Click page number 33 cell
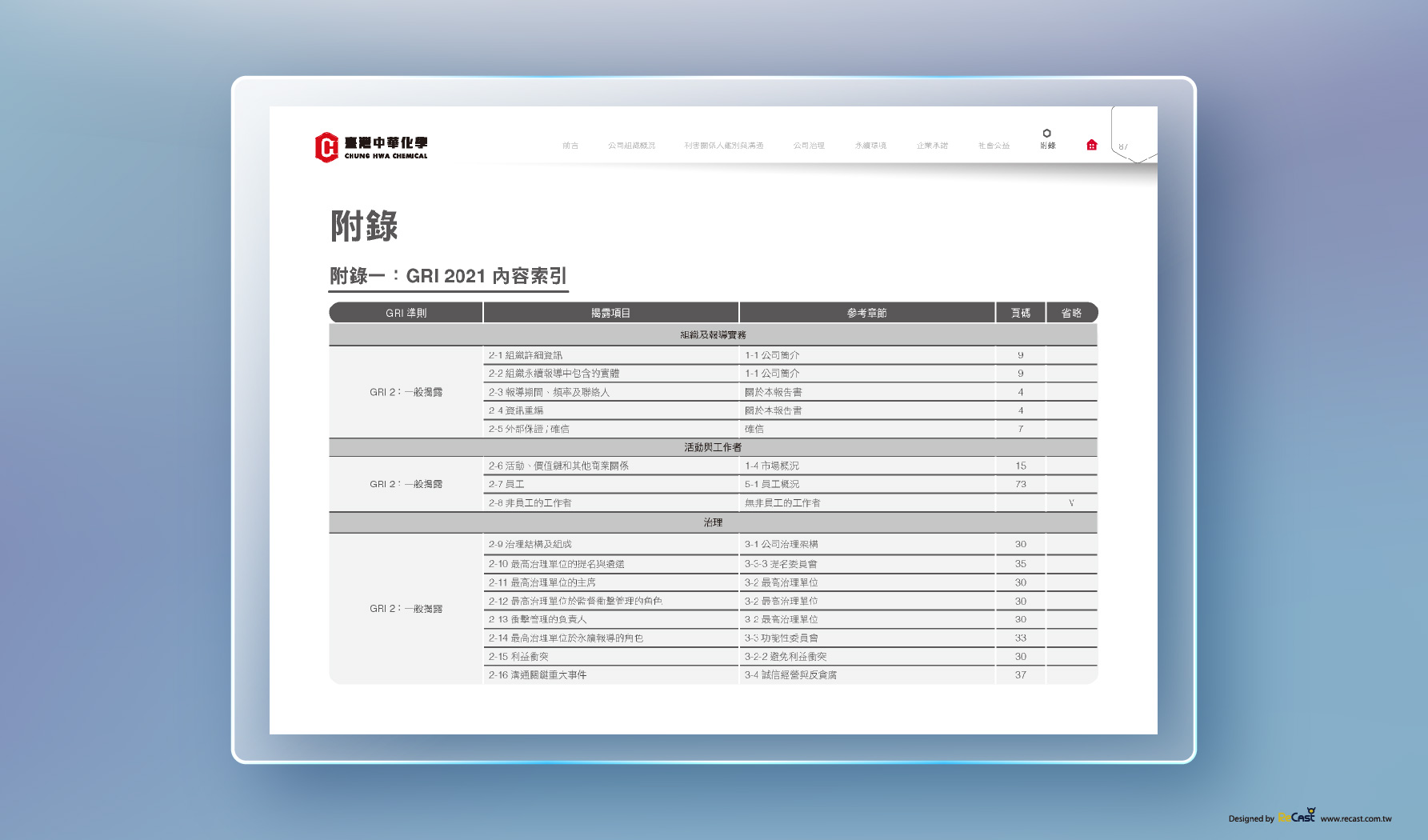 [1021, 638]
